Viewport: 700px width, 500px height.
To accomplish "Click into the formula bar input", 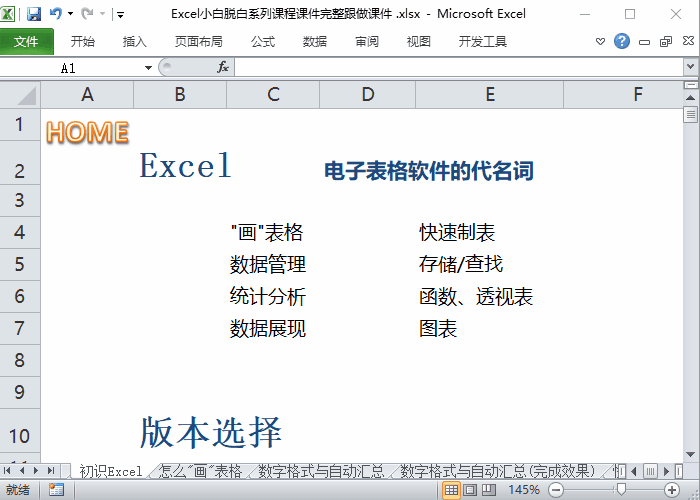I will tap(458, 68).
